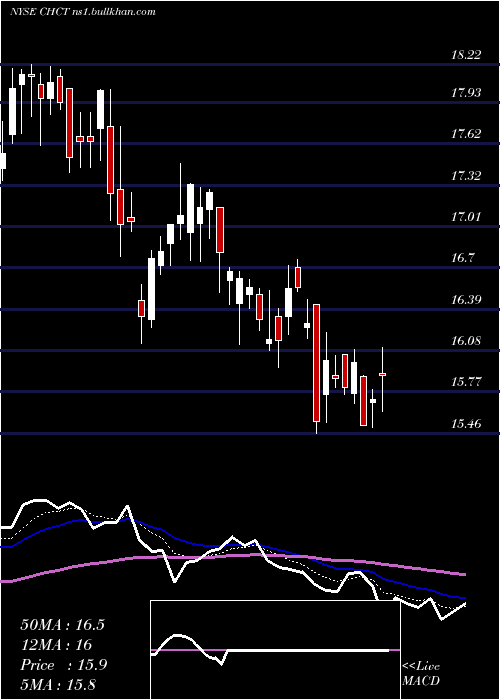Click the 16.7 price axis label
Image resolution: width=500 pixels, height=700 pixels.
(463, 258)
